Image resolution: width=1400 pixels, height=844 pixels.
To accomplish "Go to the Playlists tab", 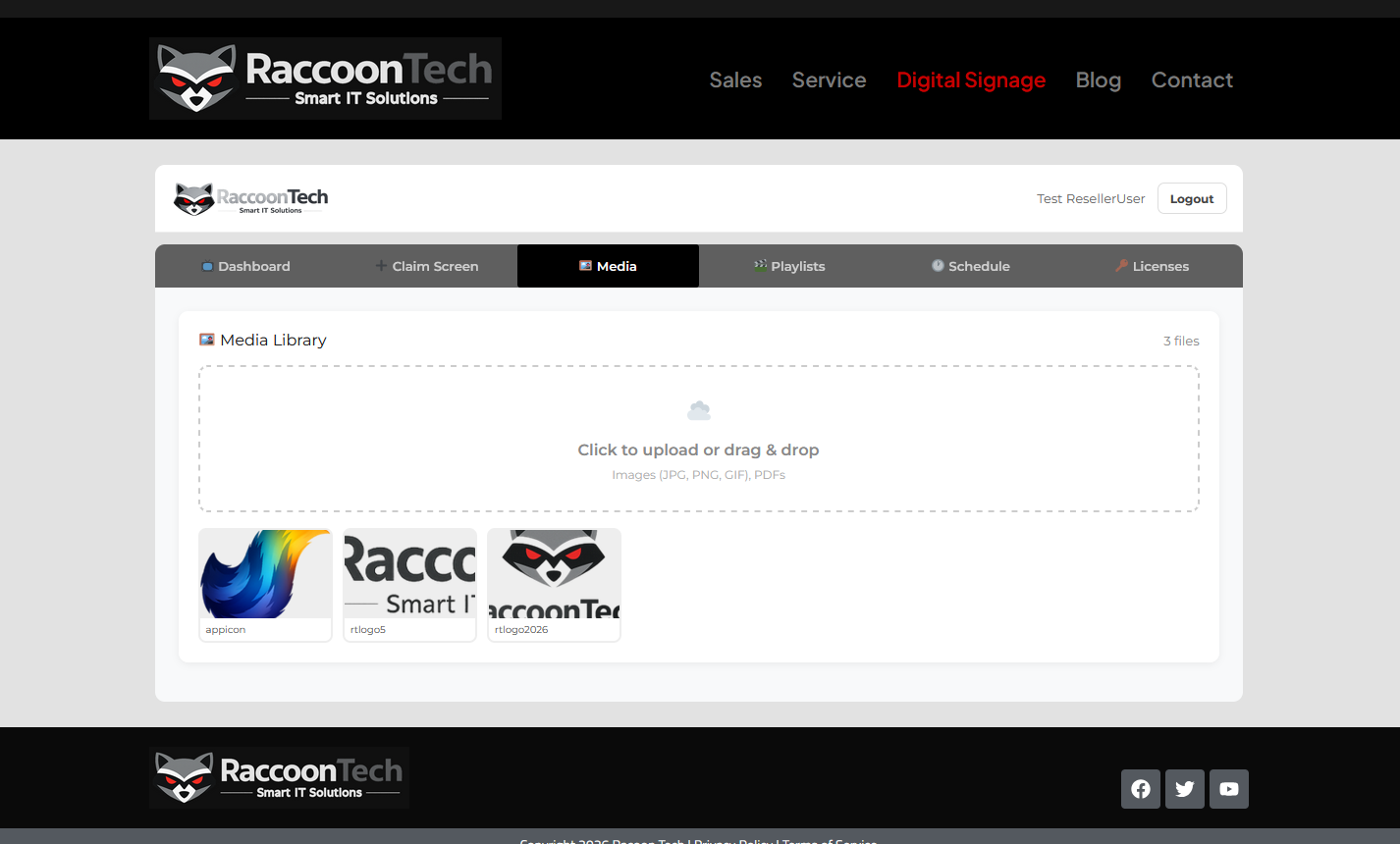I will click(x=789, y=266).
